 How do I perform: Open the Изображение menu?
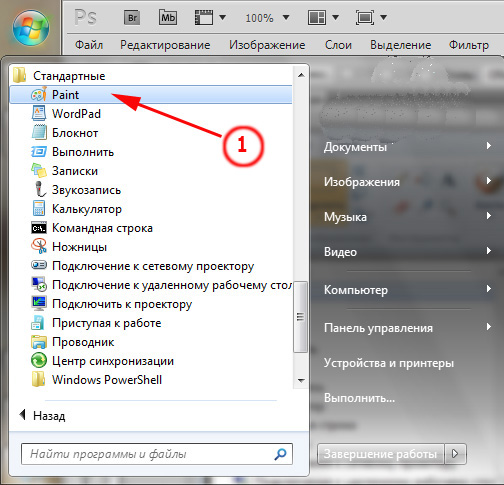click(267, 45)
